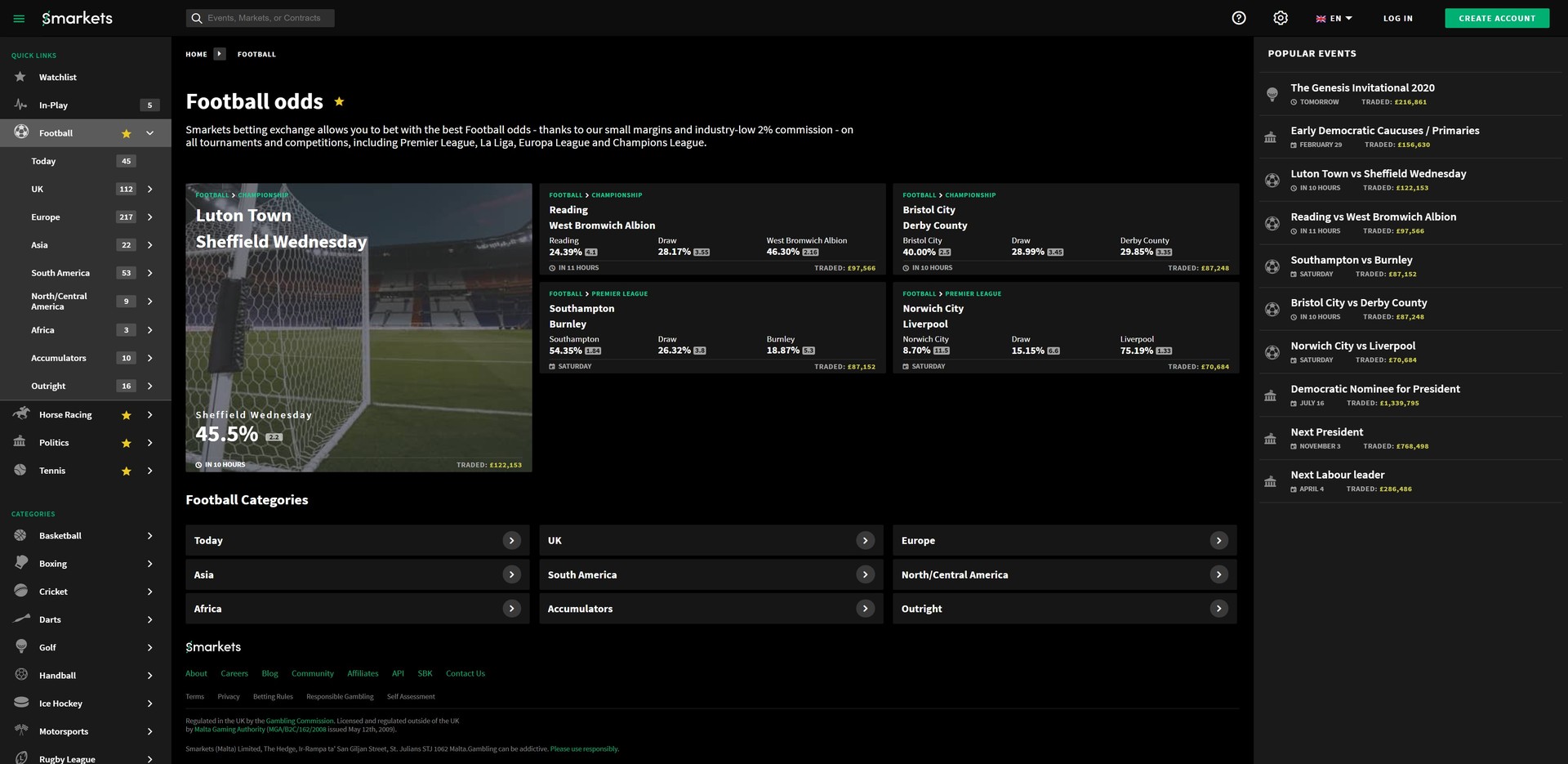Screen dimensions: 1568x764
Task: Select North/Central America in sidebar
Action: pos(59,302)
